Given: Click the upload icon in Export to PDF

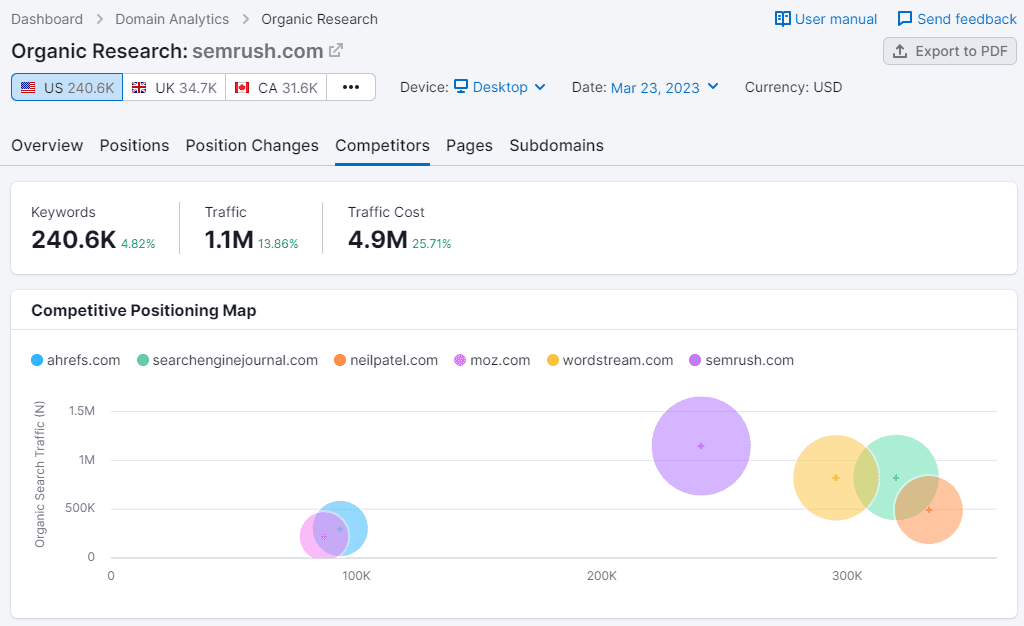Looking at the screenshot, I should tap(900, 51).
